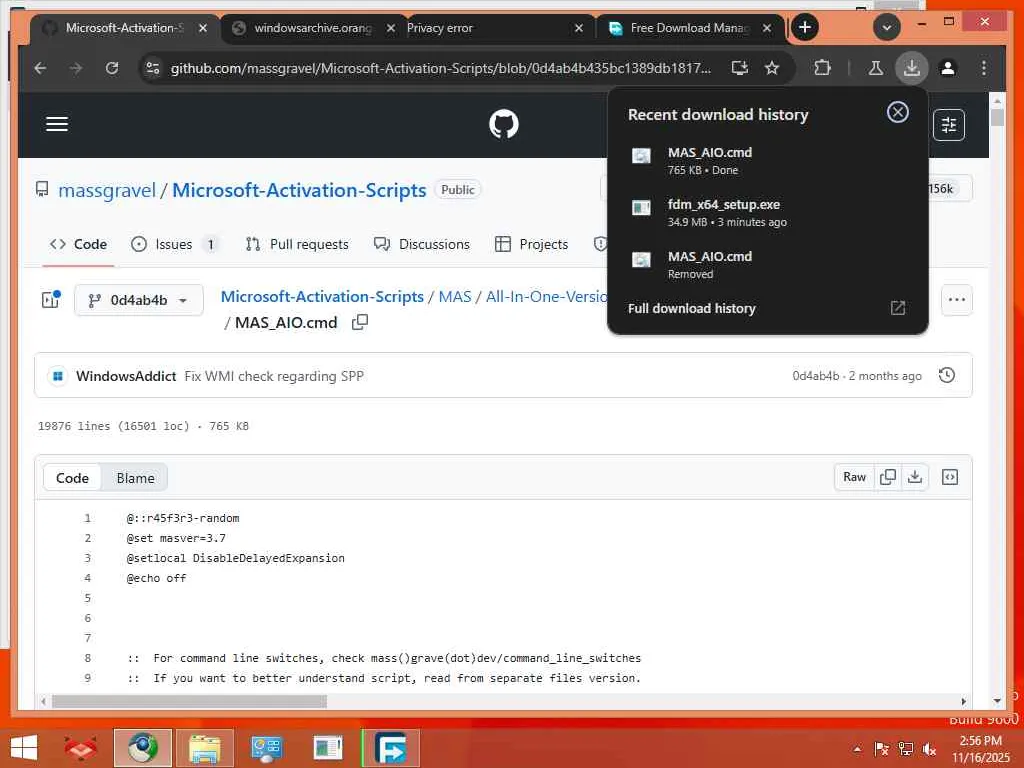The image size is (1024, 768).
Task: Click the All-In-One-Version breadcrumb link
Action: pyautogui.click(x=547, y=296)
